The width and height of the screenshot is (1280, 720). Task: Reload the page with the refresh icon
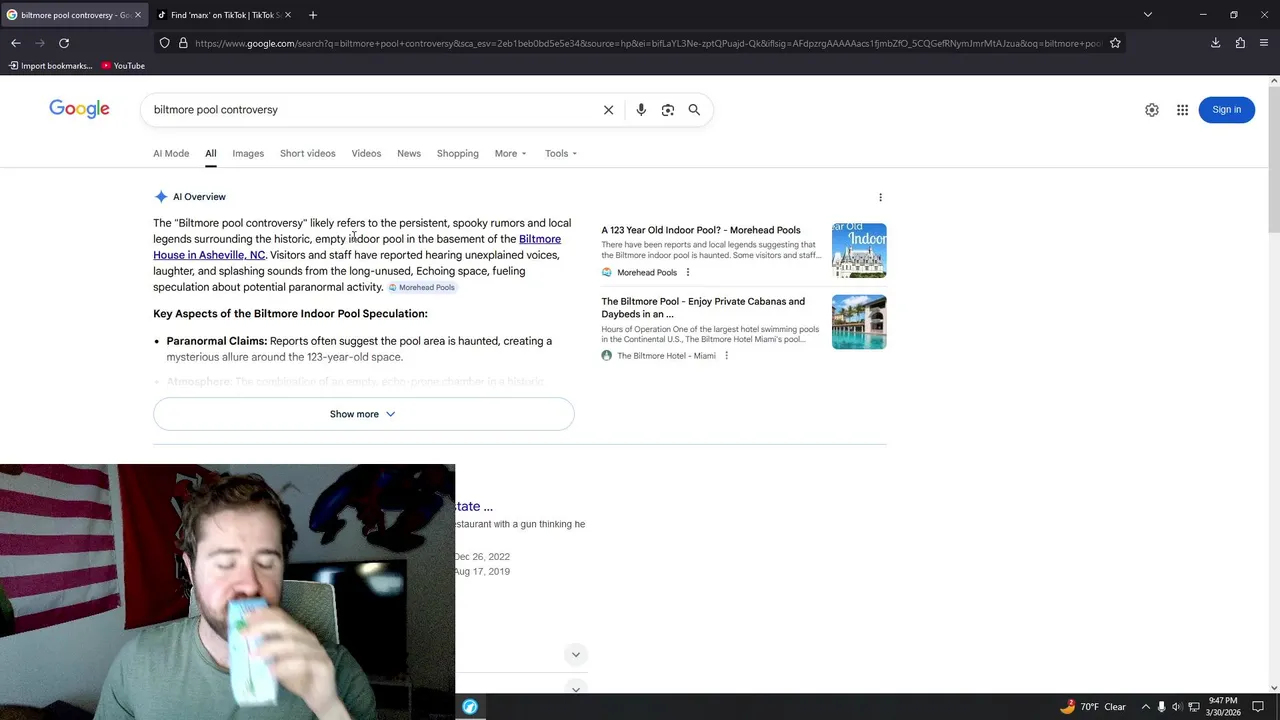click(x=64, y=43)
